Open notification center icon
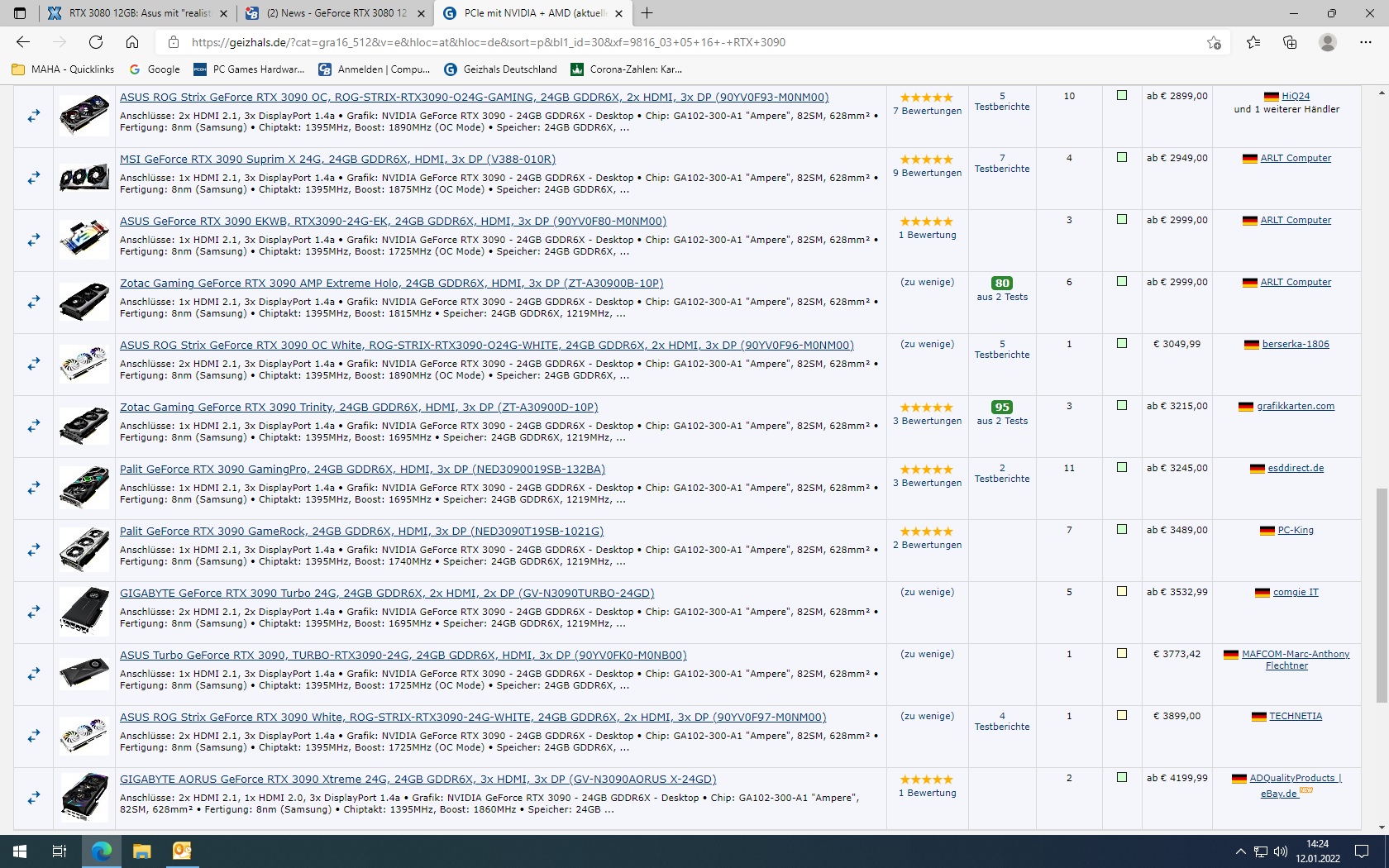 pyautogui.click(x=1362, y=851)
